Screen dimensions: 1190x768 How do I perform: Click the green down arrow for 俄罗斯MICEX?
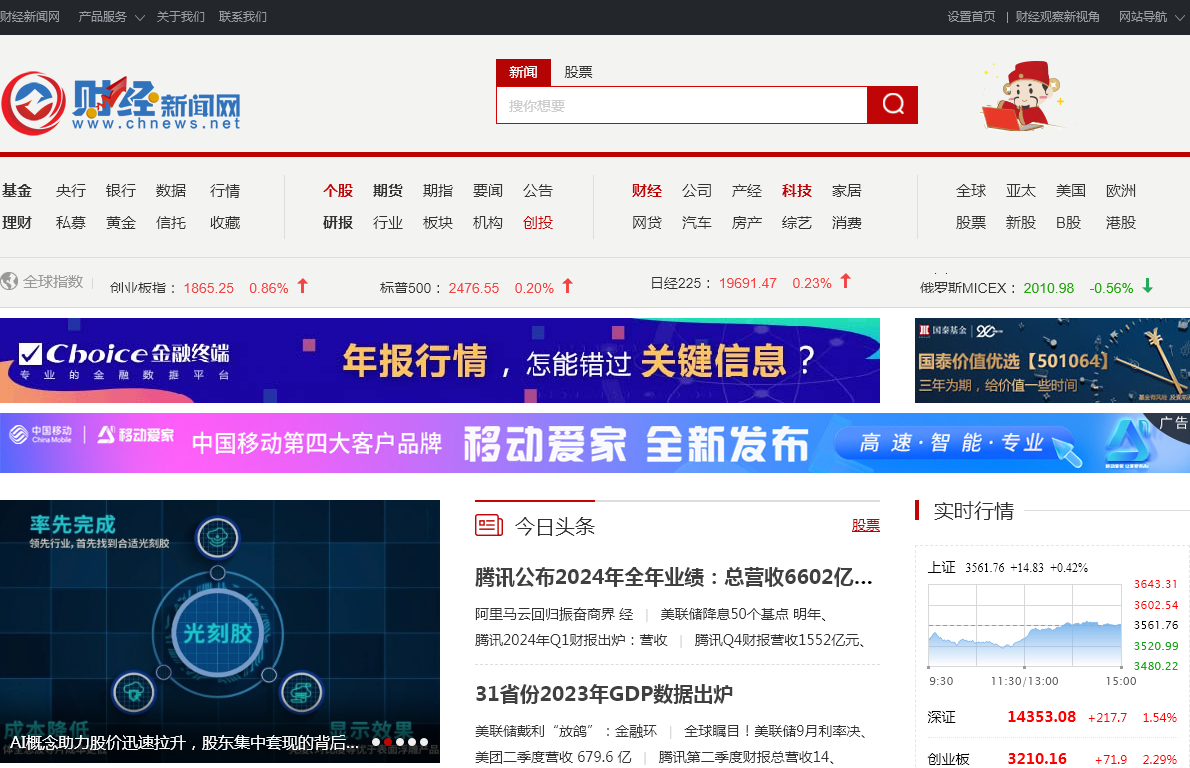click(1148, 286)
